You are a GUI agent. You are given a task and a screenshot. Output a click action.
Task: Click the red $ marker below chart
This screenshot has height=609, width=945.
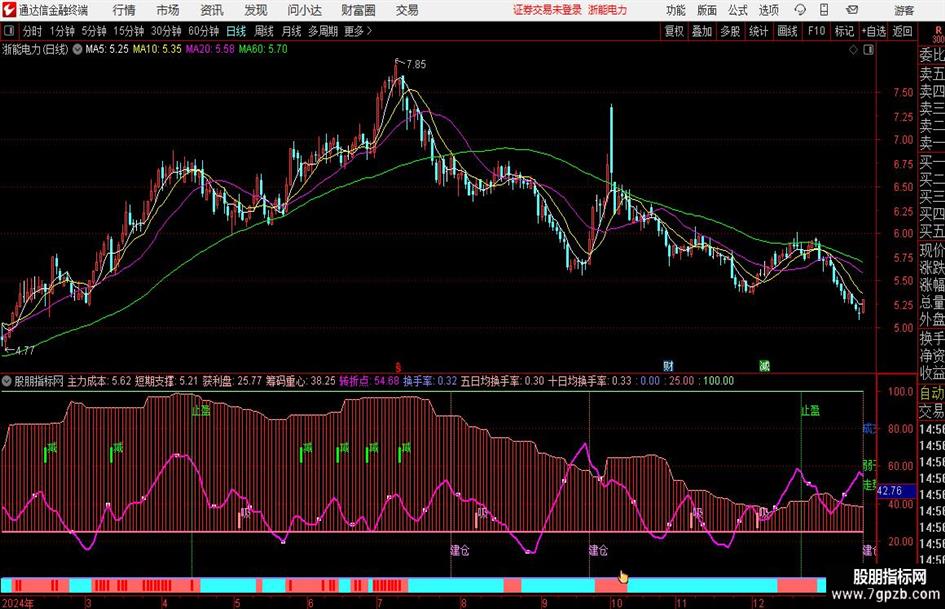398,367
